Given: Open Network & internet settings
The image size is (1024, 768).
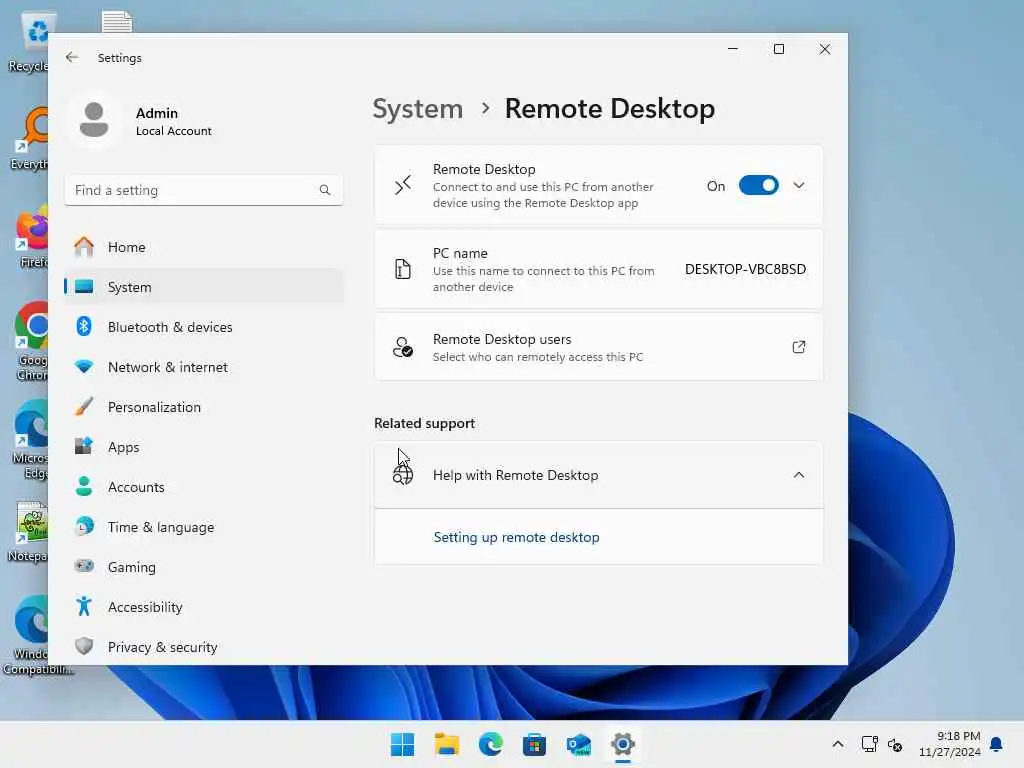Looking at the screenshot, I should [x=204, y=367].
